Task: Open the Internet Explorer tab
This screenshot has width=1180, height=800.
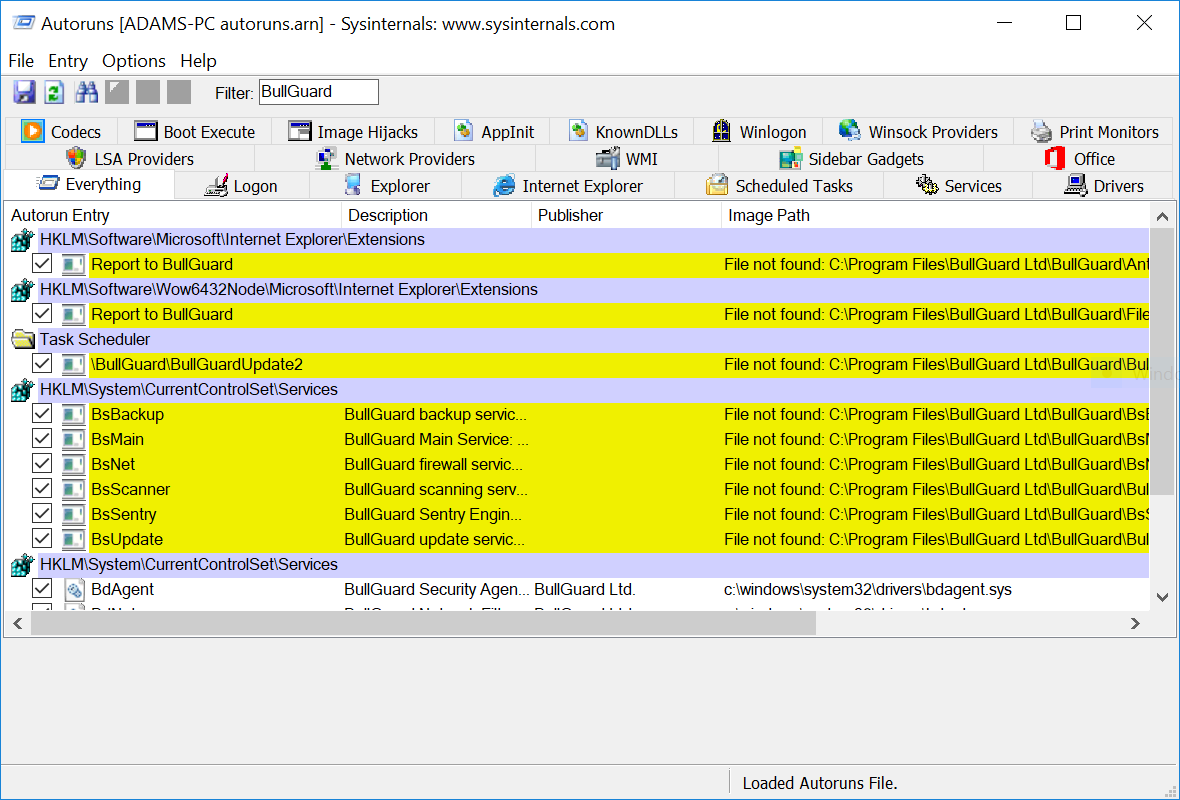Action: click(x=568, y=186)
